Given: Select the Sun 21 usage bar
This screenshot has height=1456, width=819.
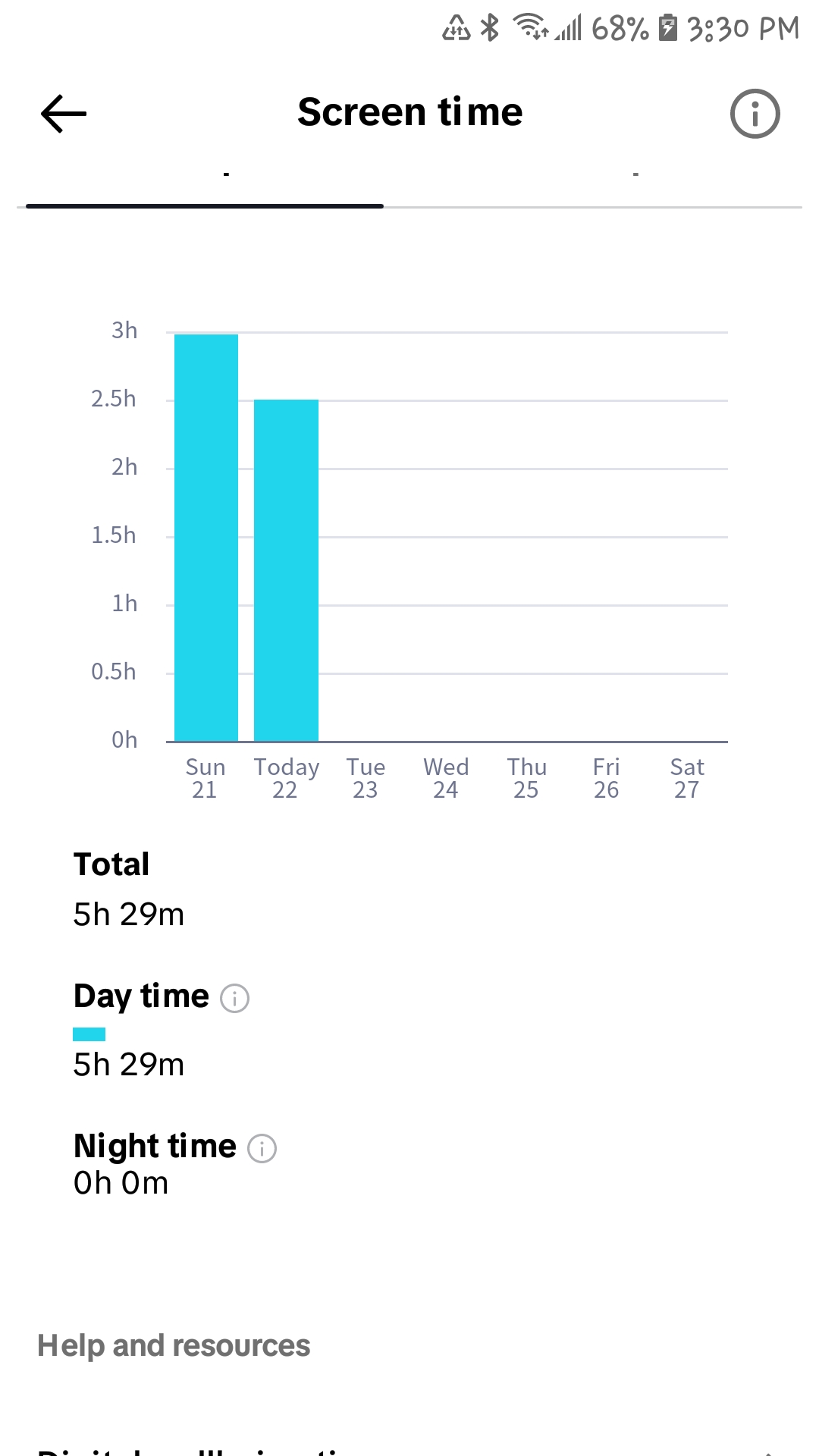Looking at the screenshot, I should click(x=206, y=537).
